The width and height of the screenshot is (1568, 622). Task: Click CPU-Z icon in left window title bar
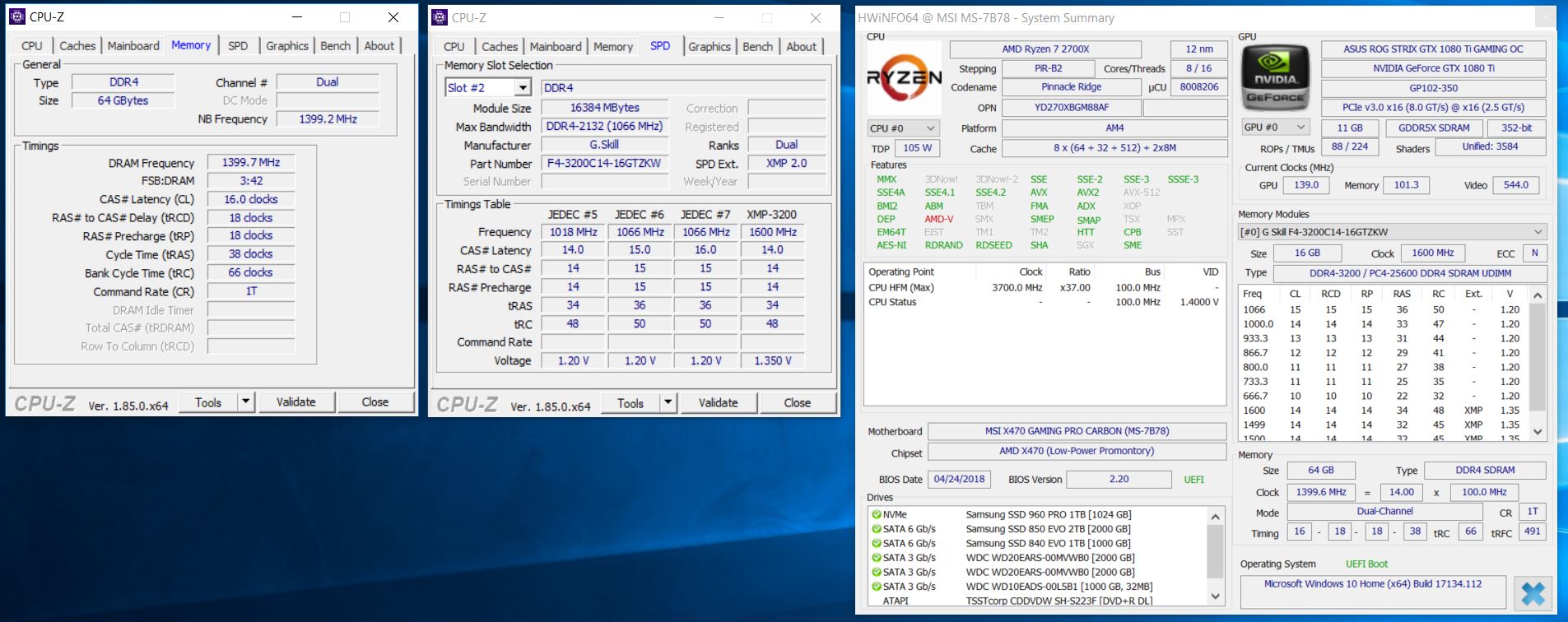point(17,16)
